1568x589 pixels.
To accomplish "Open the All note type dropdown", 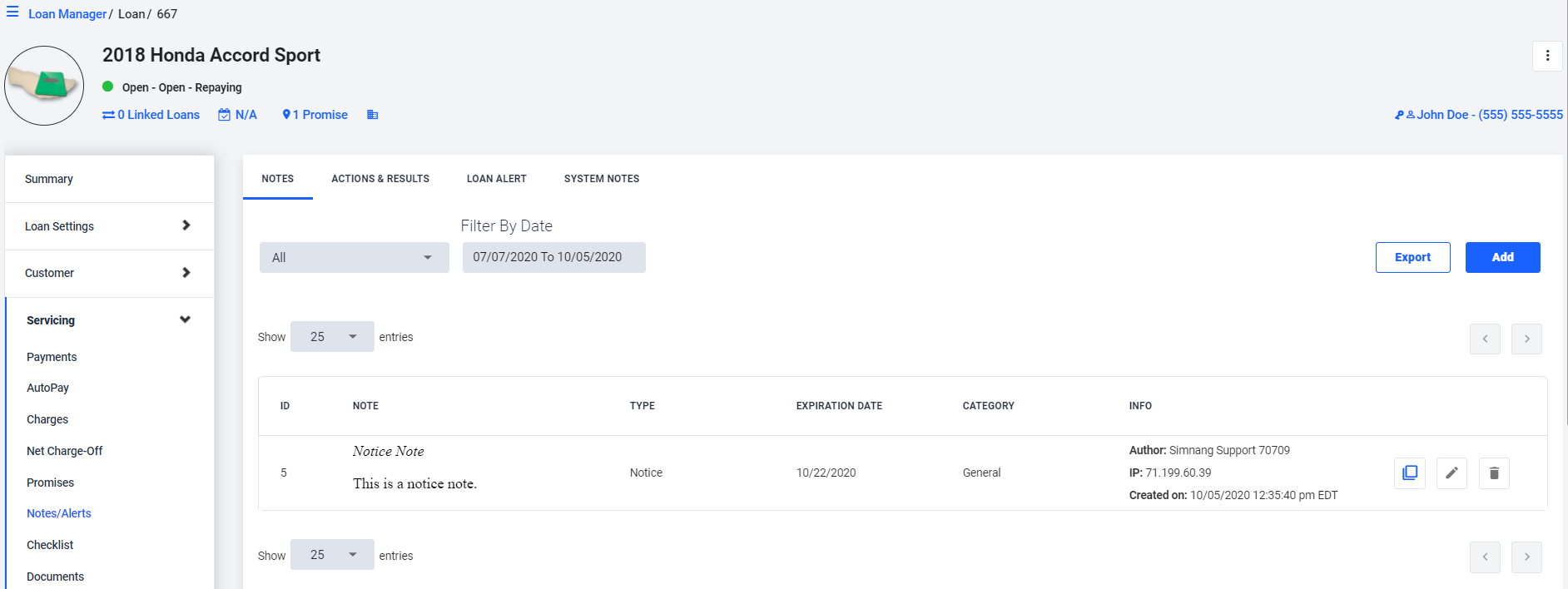I will point(355,257).
